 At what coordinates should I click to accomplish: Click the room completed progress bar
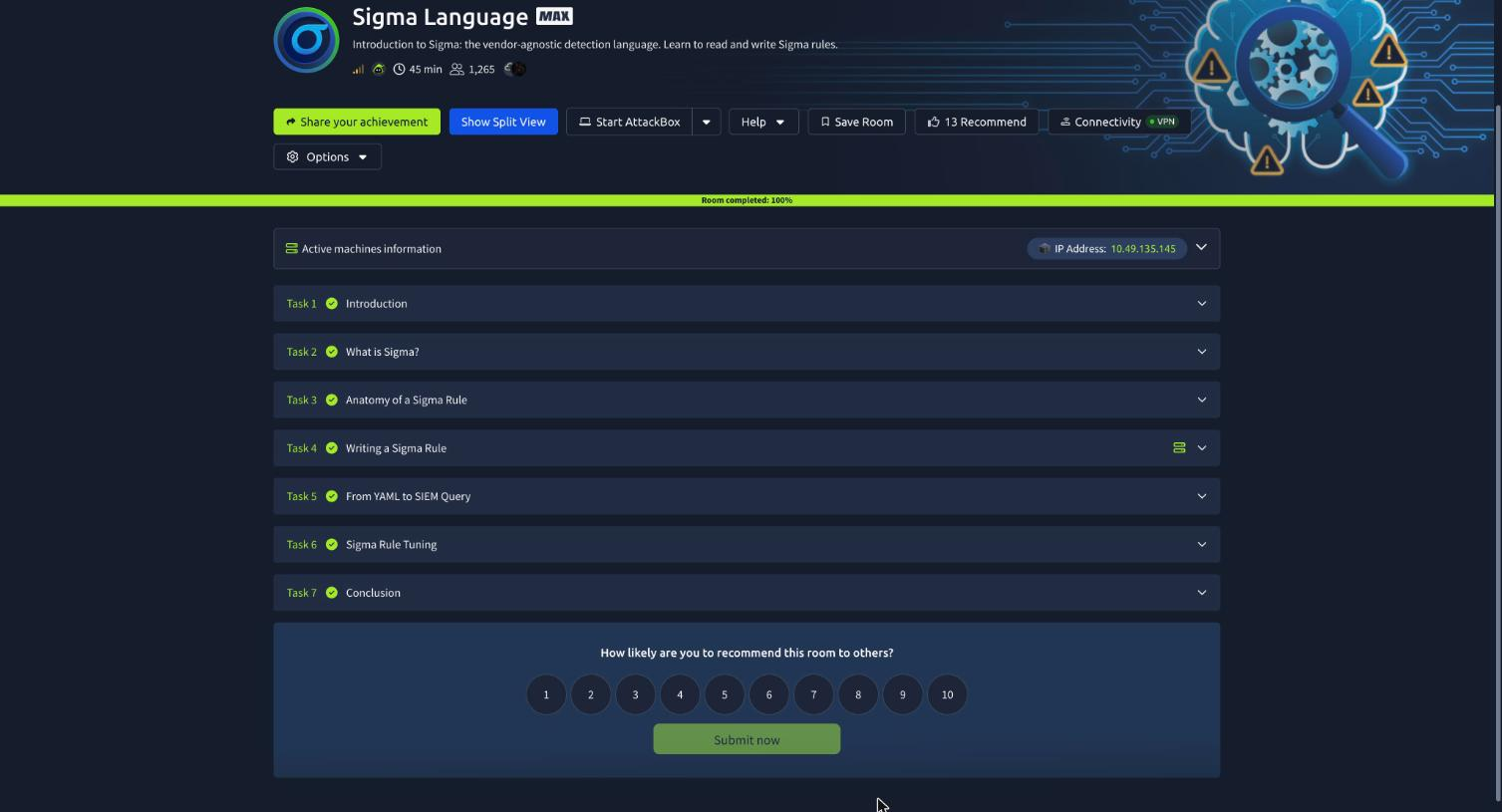[x=747, y=200]
